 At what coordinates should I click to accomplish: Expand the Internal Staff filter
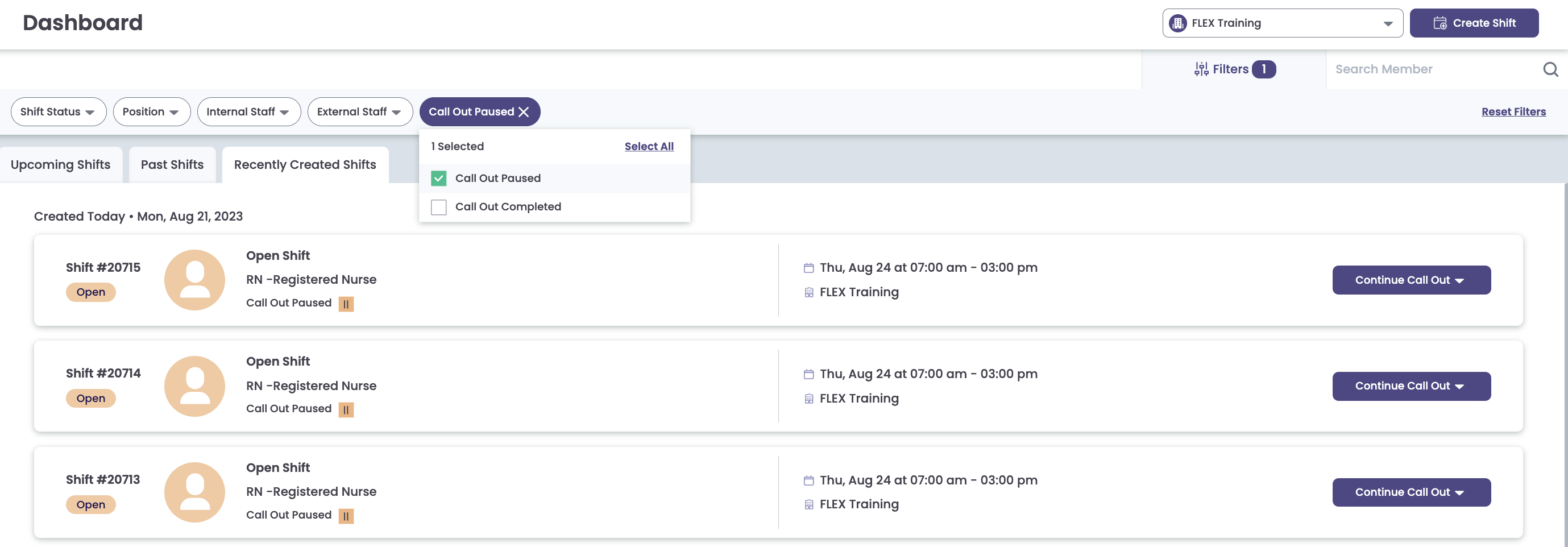click(x=248, y=112)
